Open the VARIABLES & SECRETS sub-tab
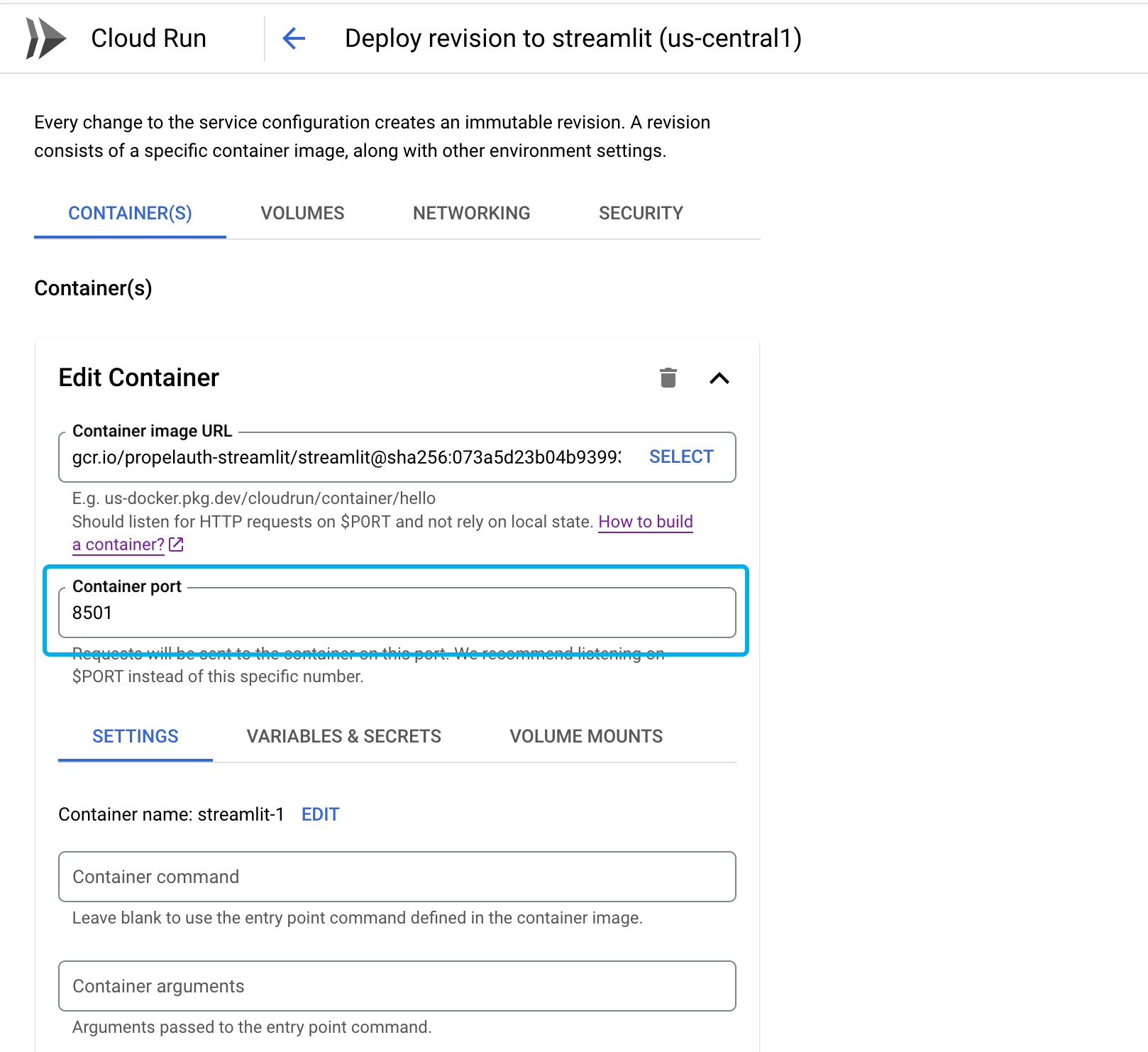This screenshot has width=1148, height=1052. point(344,736)
